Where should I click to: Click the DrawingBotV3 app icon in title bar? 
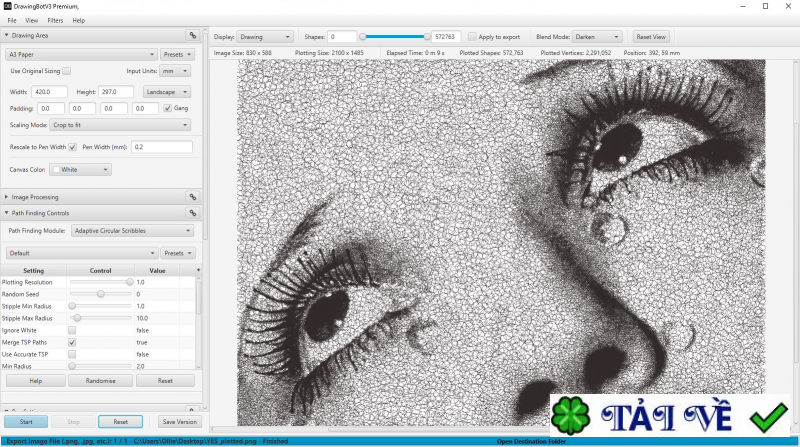point(6,6)
